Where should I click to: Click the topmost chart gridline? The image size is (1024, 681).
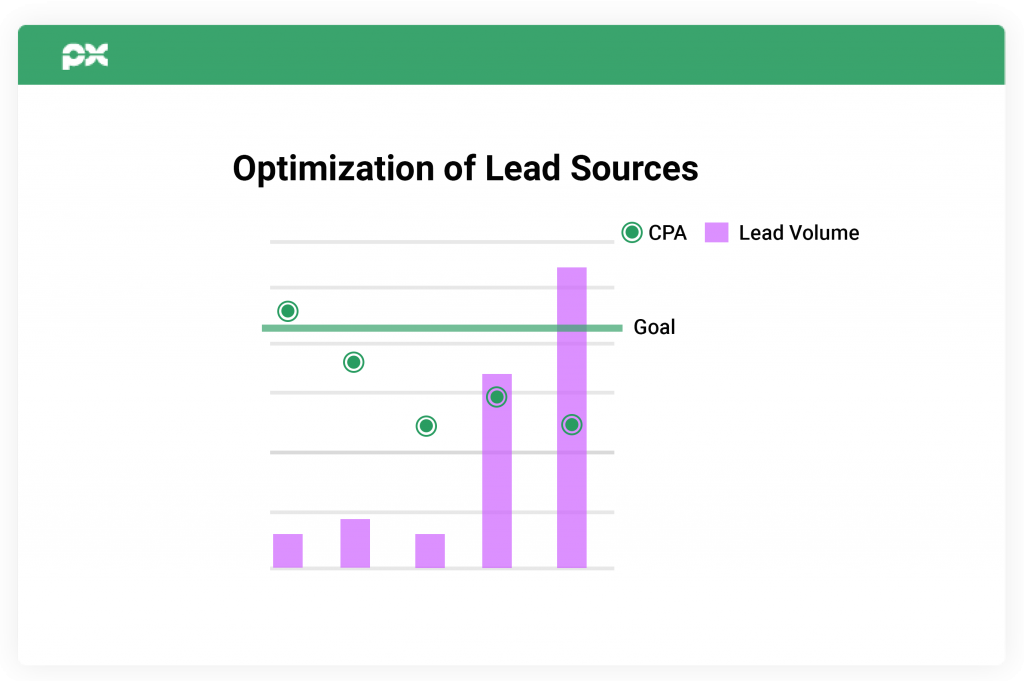pos(442,242)
